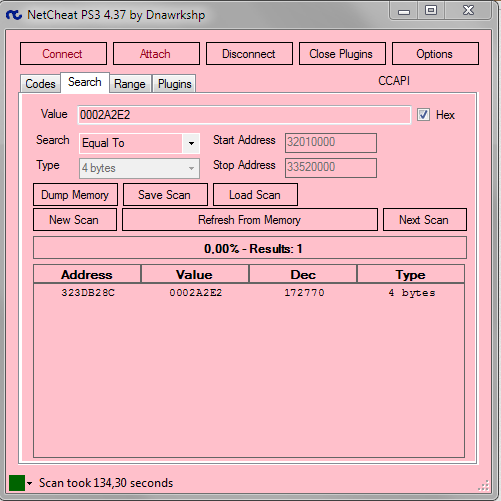Switch to the Range tab
The width and height of the screenshot is (501, 501).
tap(130, 84)
